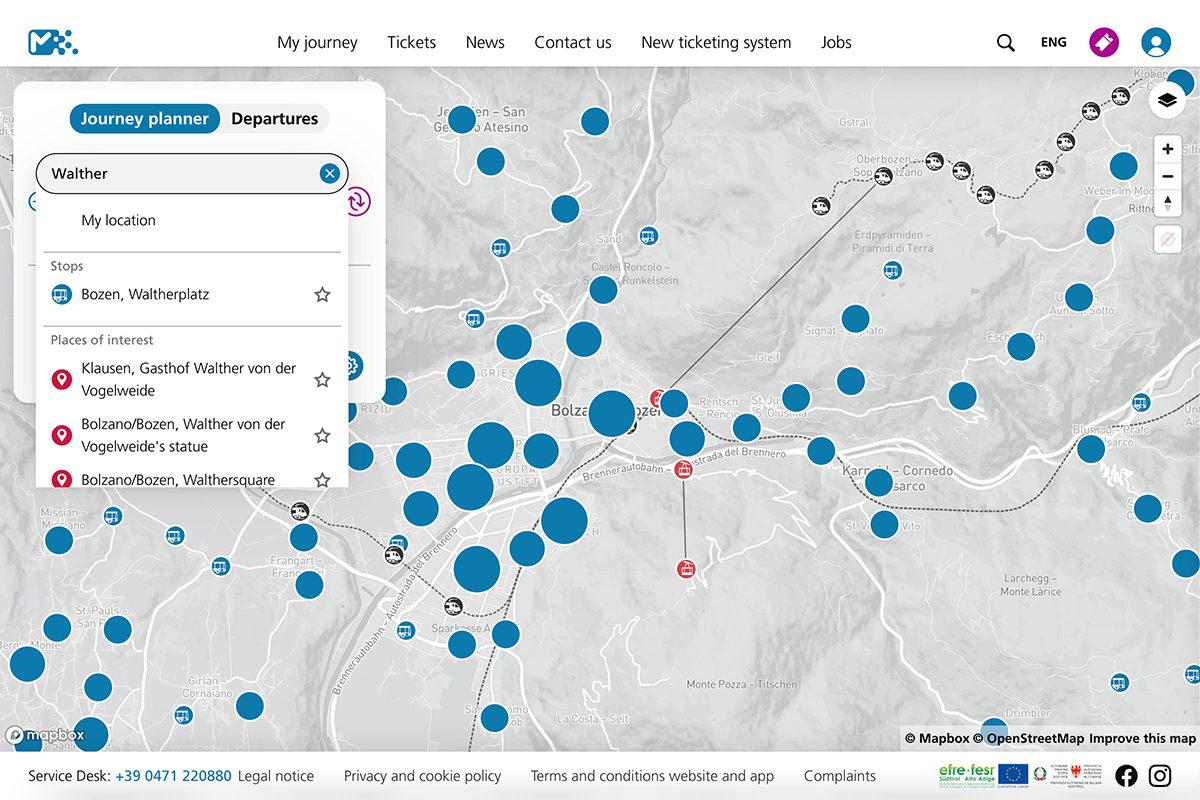The image size is (1200, 800).
Task: Call the Service Desk phone number
Action: point(173,776)
